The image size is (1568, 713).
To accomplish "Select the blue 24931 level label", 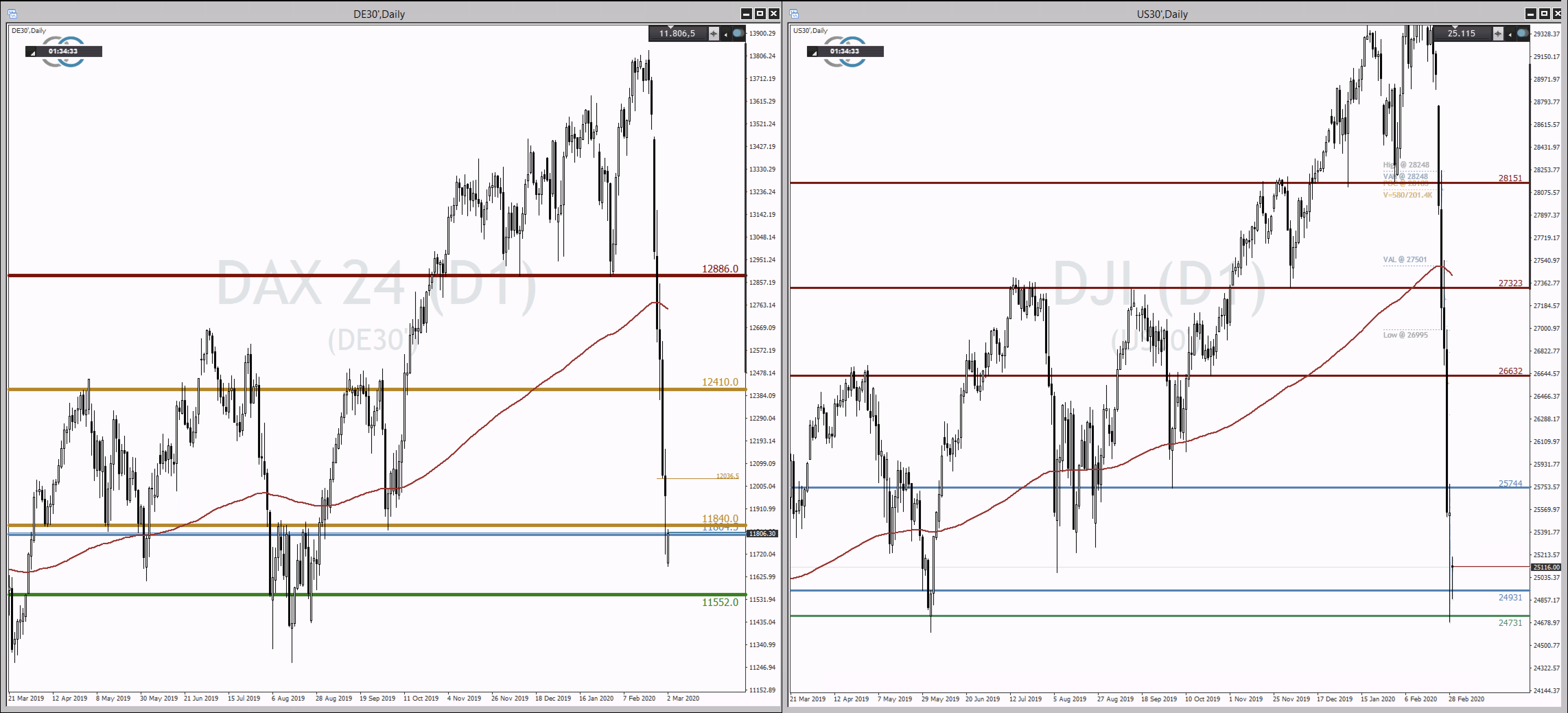I will 1510,597.
